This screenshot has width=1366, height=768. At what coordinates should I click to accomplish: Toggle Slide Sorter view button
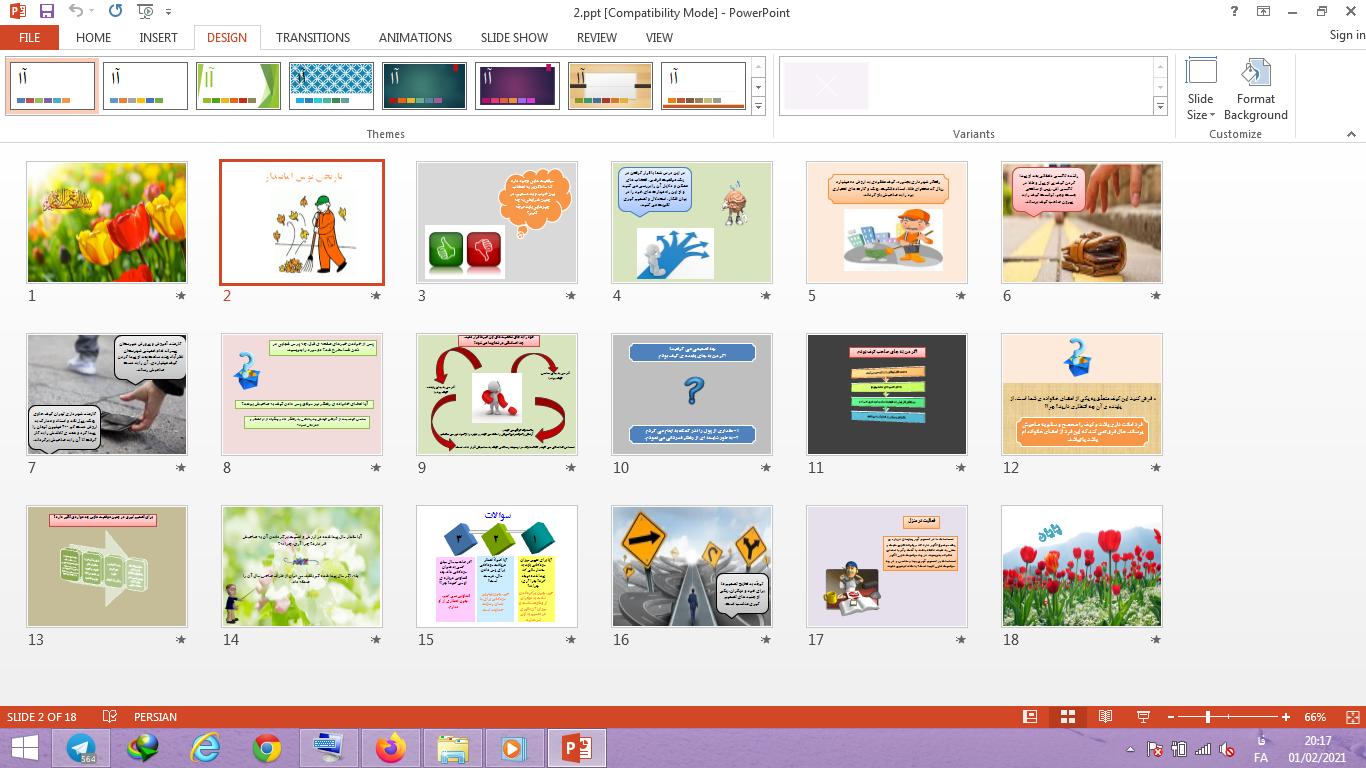click(x=1067, y=717)
